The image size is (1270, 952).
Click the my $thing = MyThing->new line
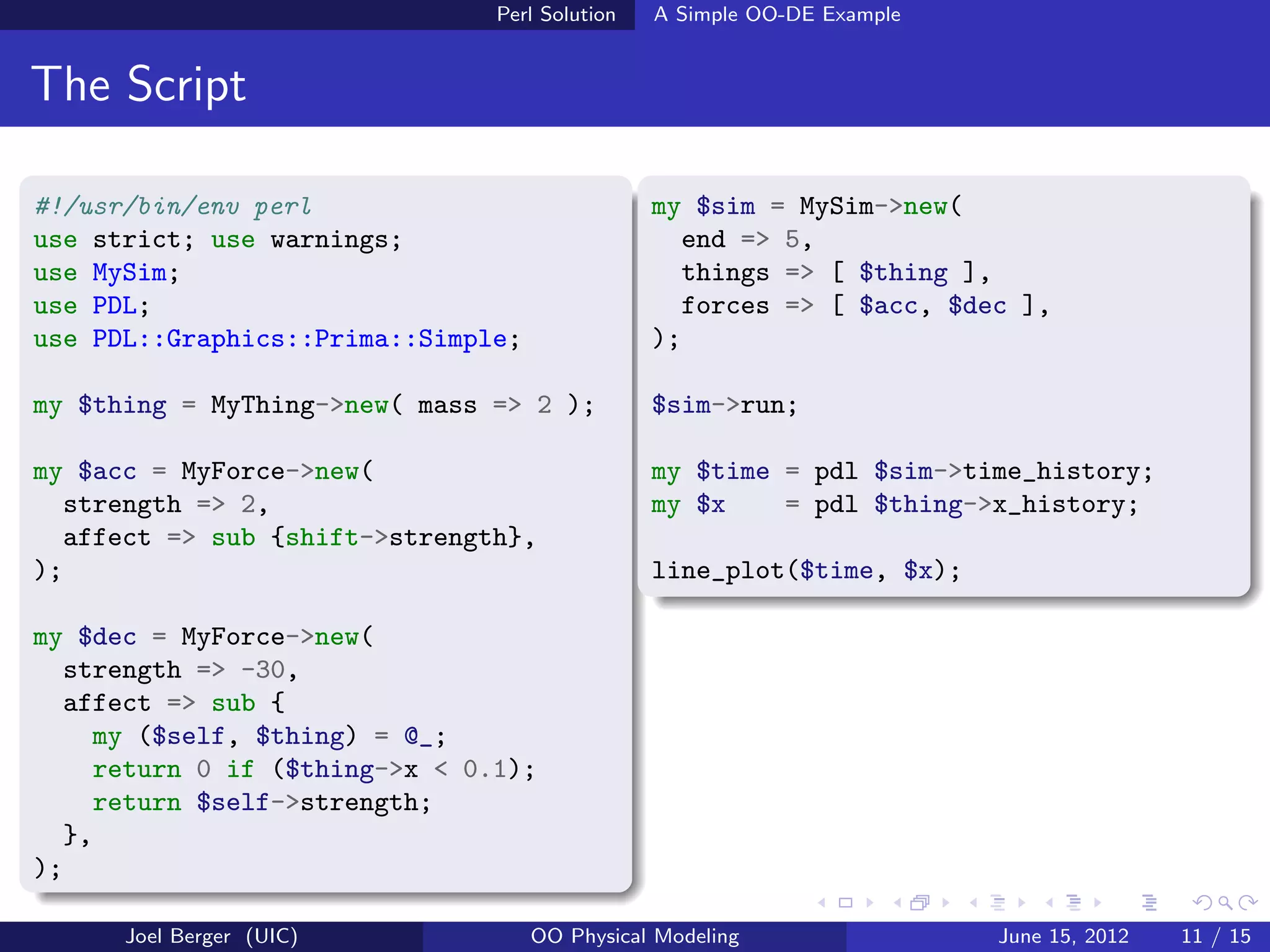[x=314, y=405]
